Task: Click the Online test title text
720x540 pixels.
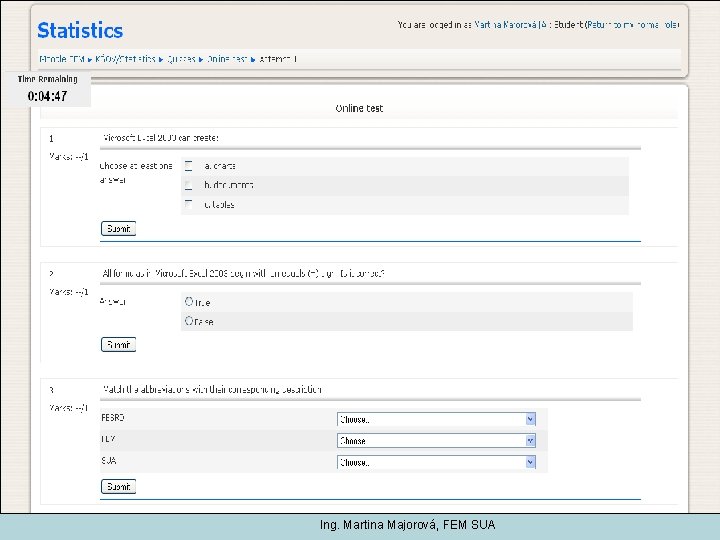Action: pos(359,108)
